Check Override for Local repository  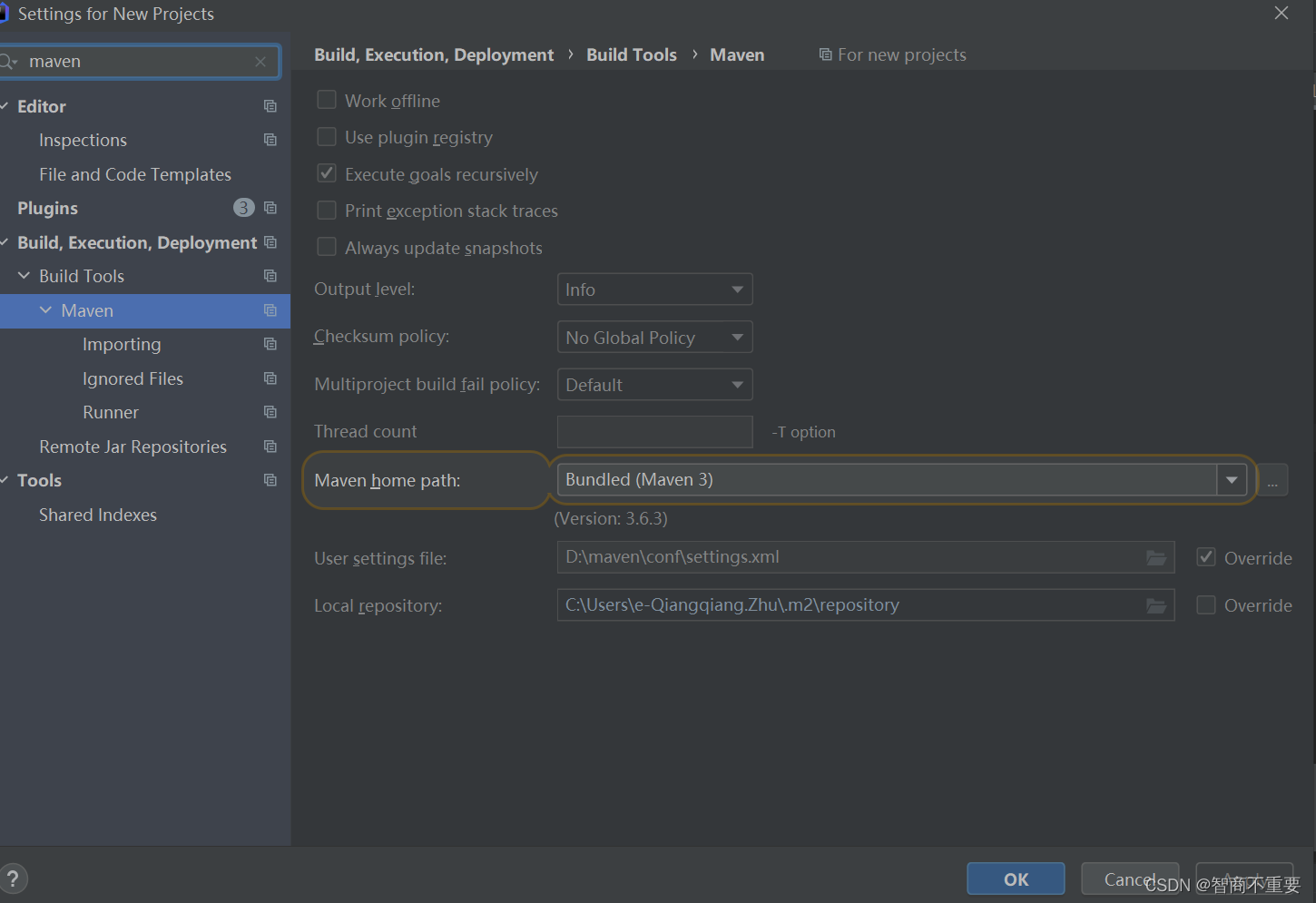[x=1206, y=605]
